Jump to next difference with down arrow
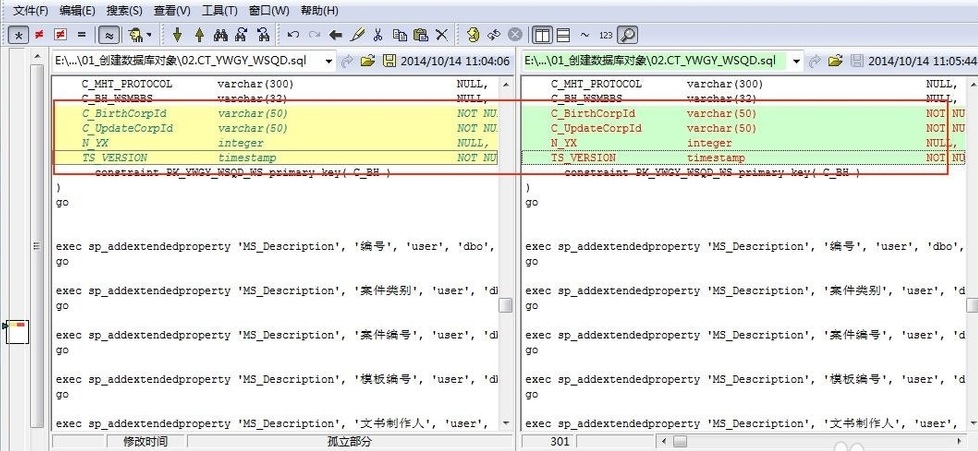The width and height of the screenshot is (978, 451). tap(178, 35)
